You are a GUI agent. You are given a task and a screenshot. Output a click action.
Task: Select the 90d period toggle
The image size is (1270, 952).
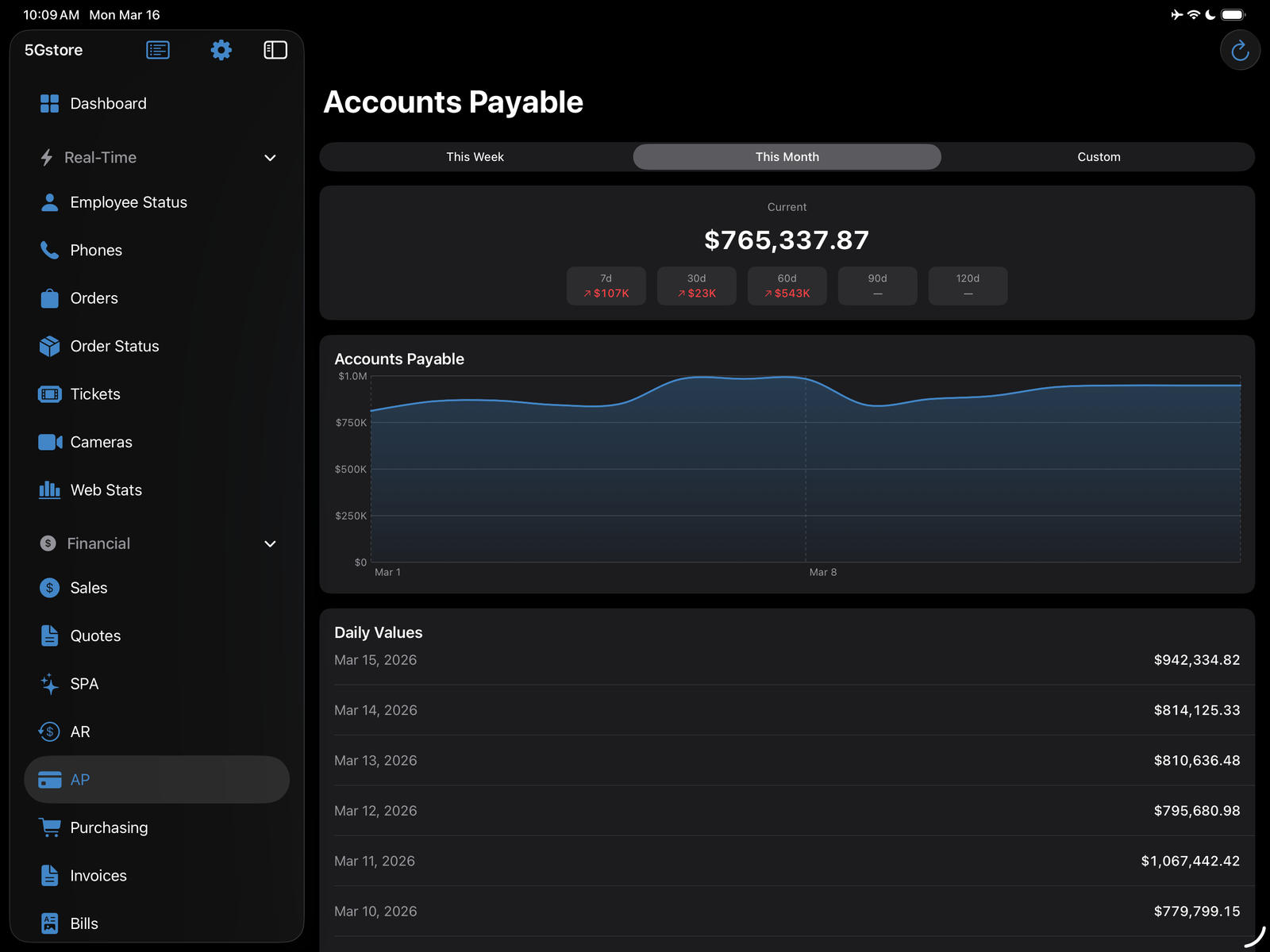coord(877,286)
